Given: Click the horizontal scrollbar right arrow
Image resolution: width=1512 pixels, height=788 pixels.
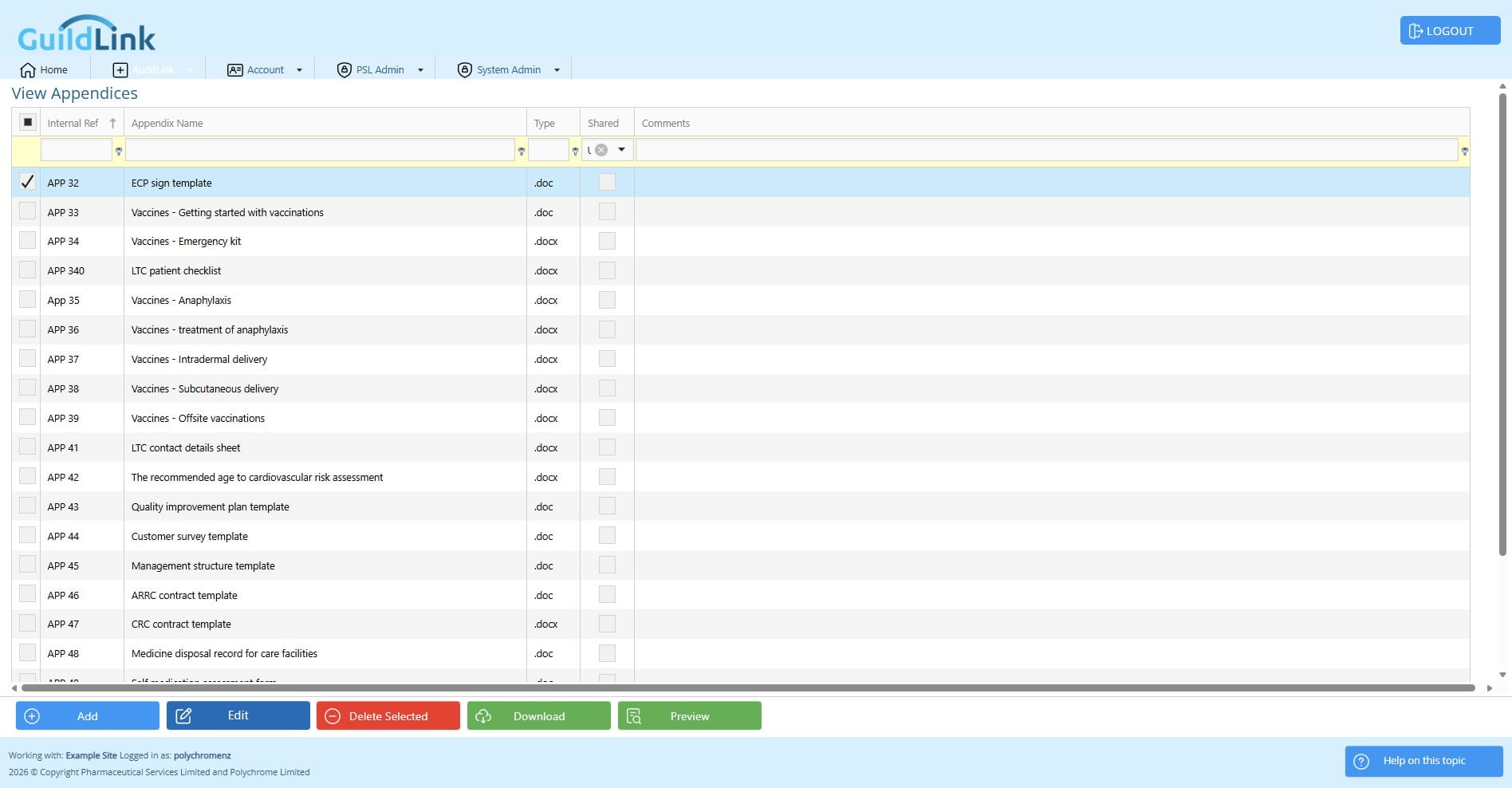Looking at the screenshot, I should coord(1489,688).
